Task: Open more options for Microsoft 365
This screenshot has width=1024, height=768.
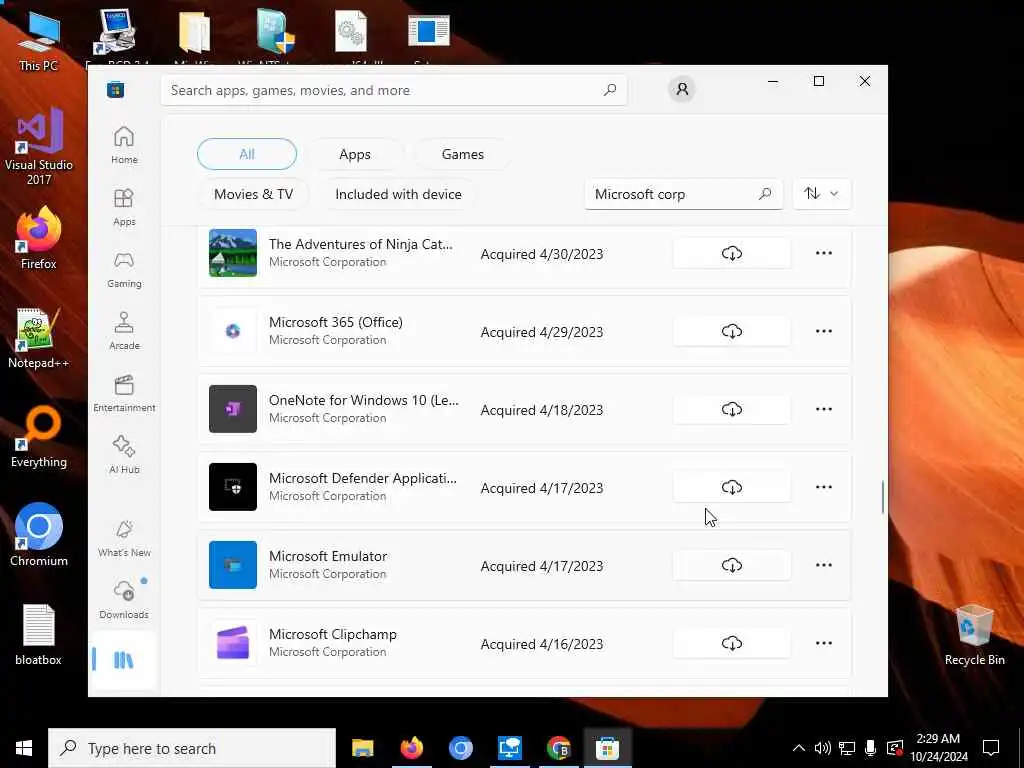Action: tap(824, 331)
